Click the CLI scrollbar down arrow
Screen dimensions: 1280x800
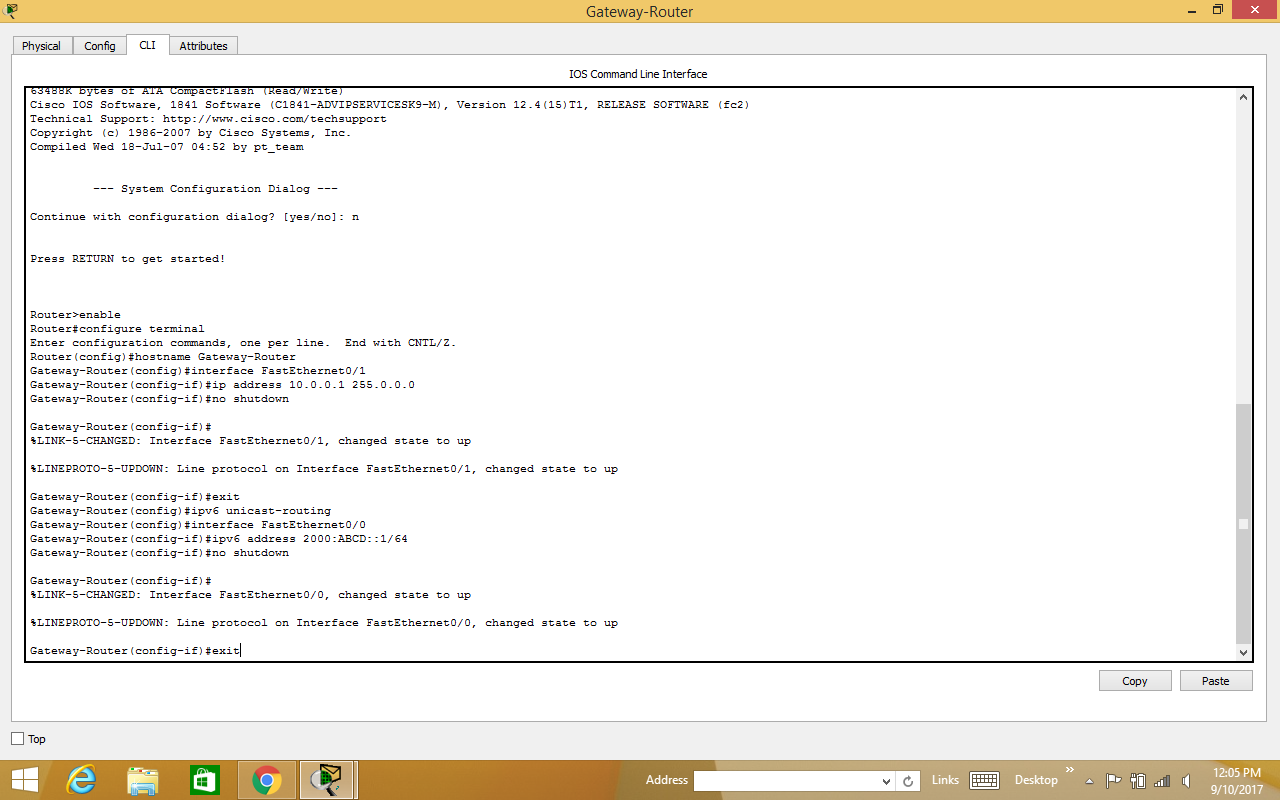point(1243,652)
